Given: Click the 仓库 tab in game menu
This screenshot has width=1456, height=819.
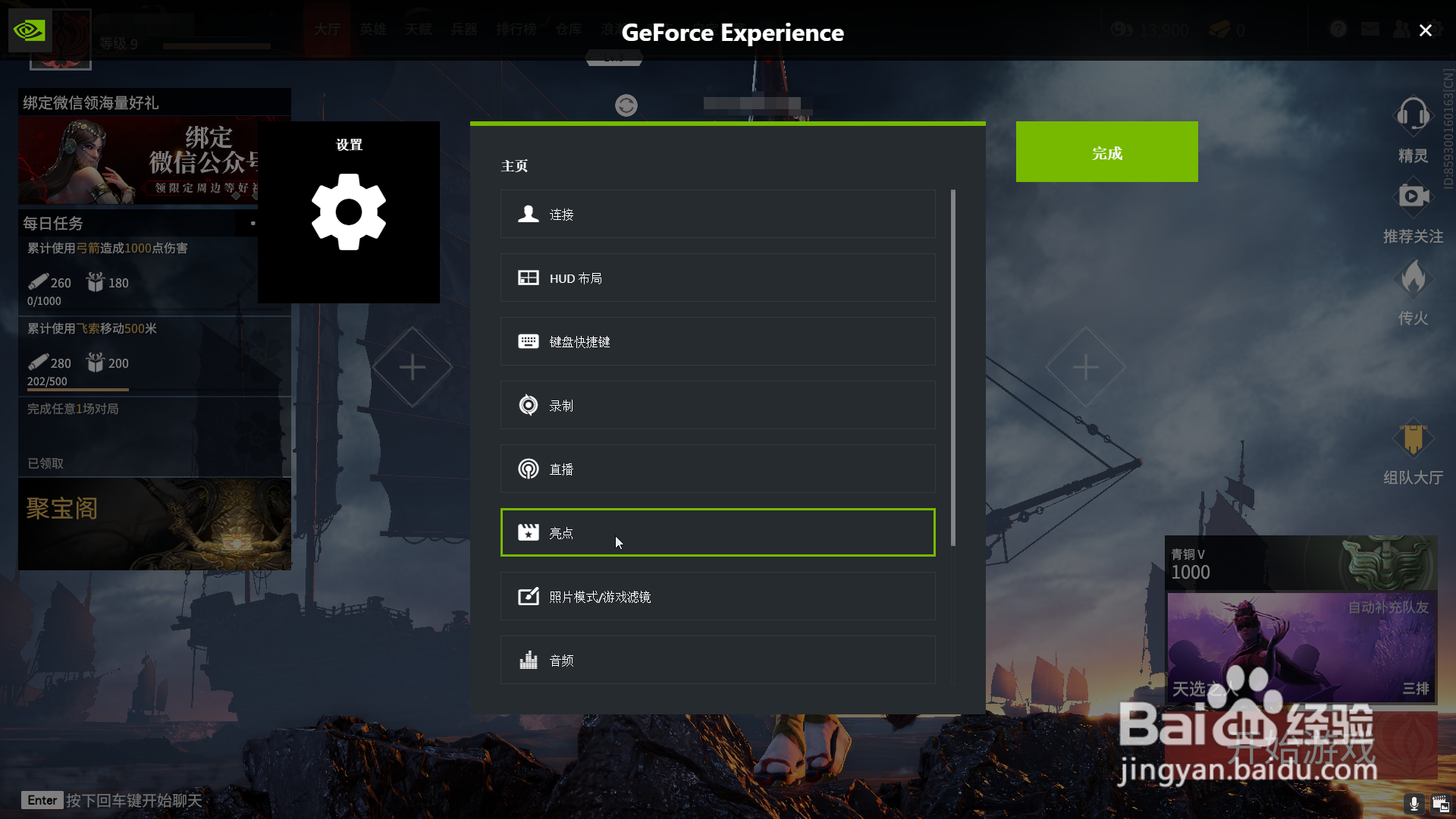Looking at the screenshot, I should coord(568,30).
